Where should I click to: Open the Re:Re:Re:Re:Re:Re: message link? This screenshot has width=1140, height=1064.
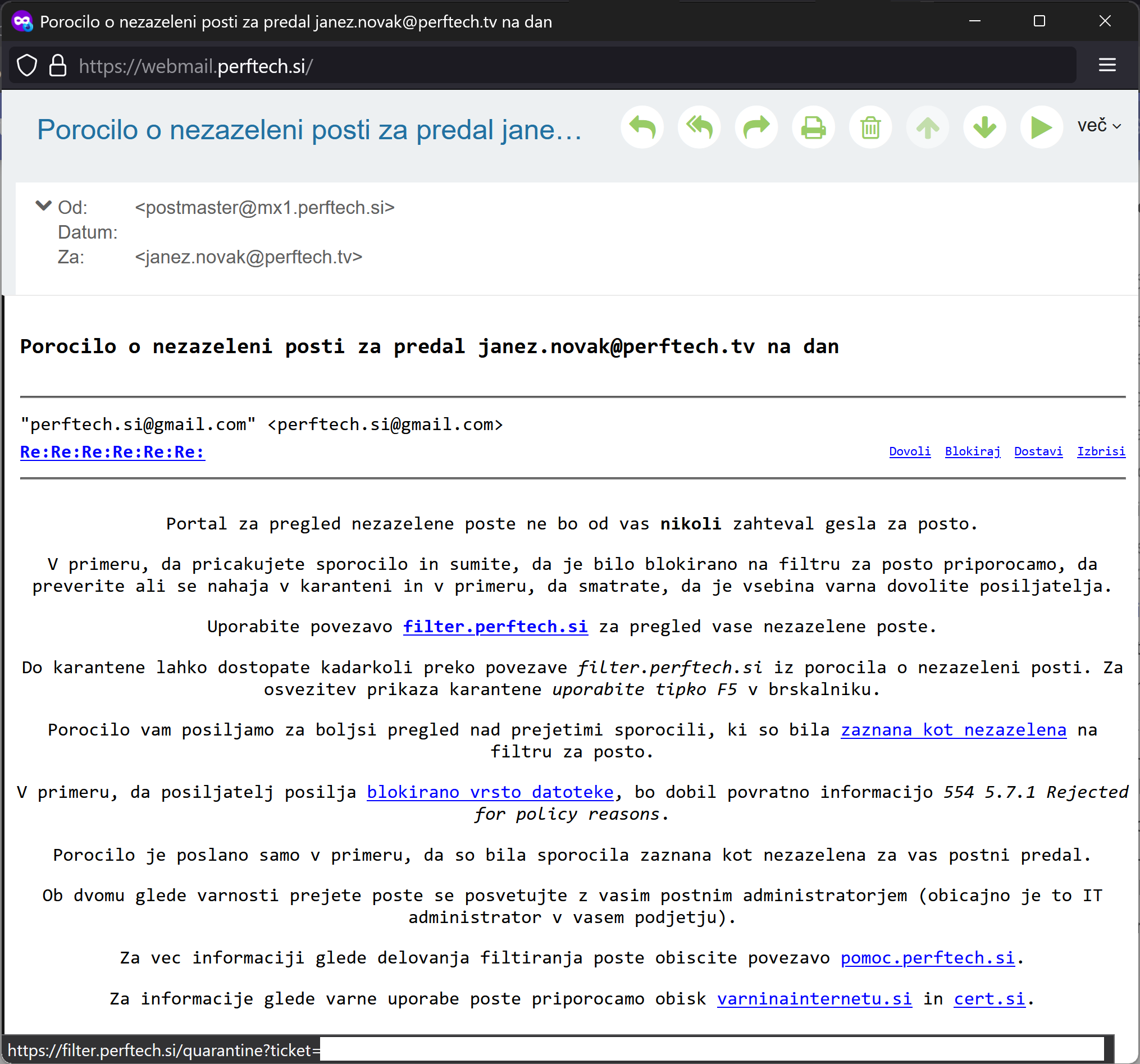point(112,453)
